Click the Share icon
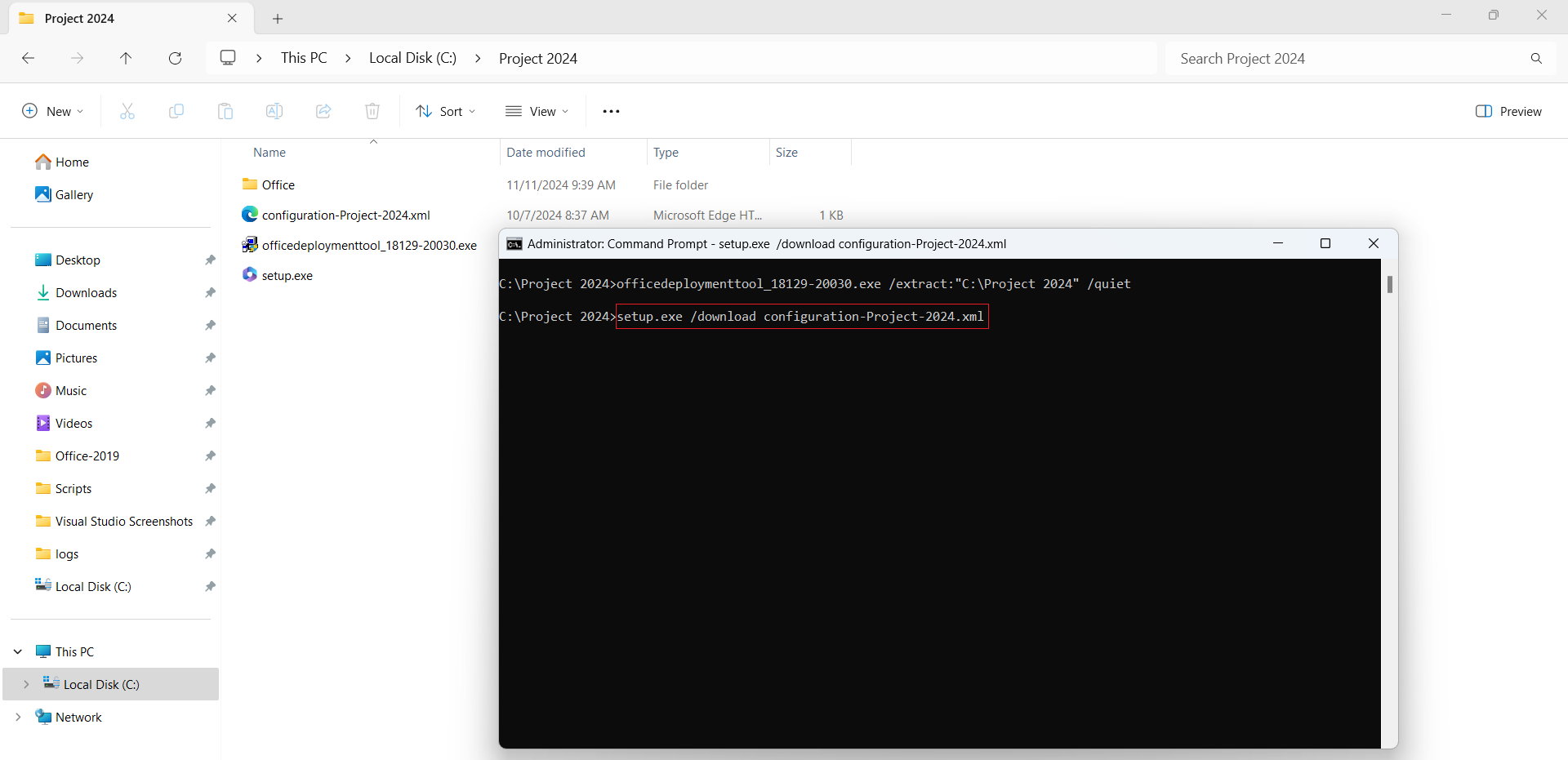The width and height of the screenshot is (1568, 760). (x=323, y=111)
